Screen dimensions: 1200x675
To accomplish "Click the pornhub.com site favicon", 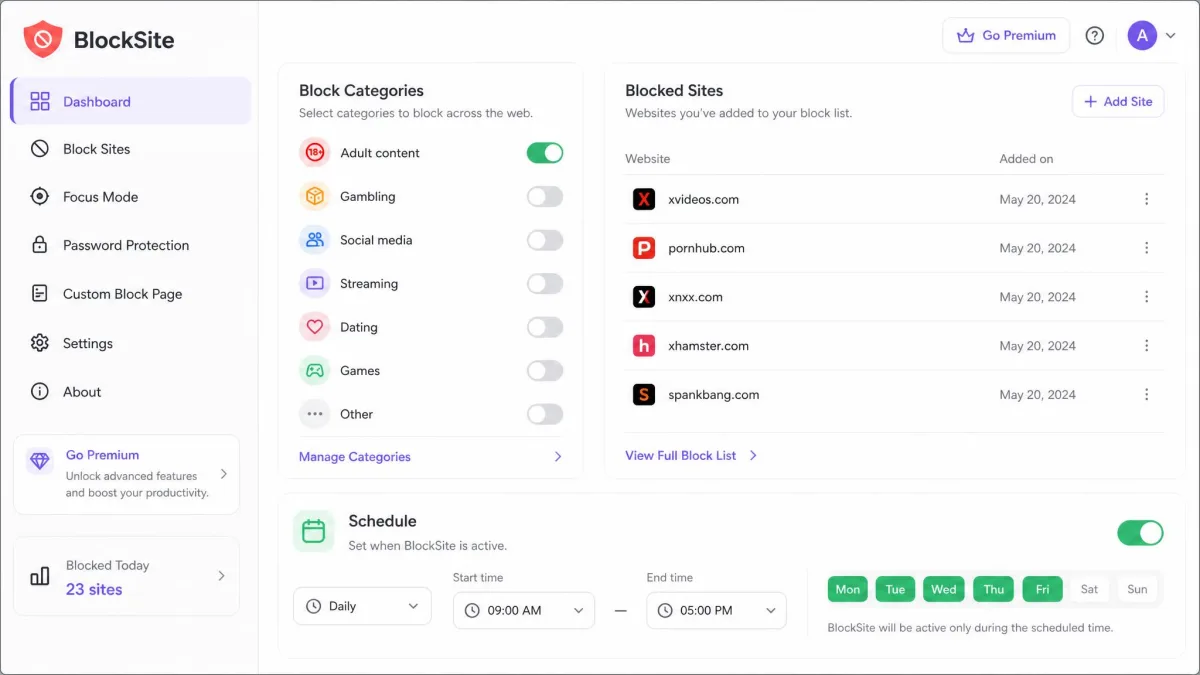I will coord(644,248).
